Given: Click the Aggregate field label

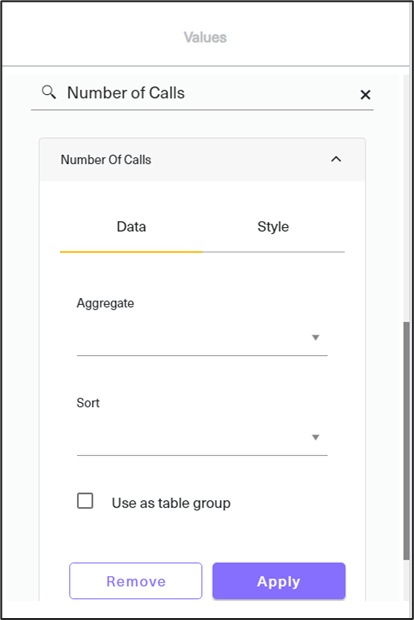Looking at the screenshot, I should 105,304.
